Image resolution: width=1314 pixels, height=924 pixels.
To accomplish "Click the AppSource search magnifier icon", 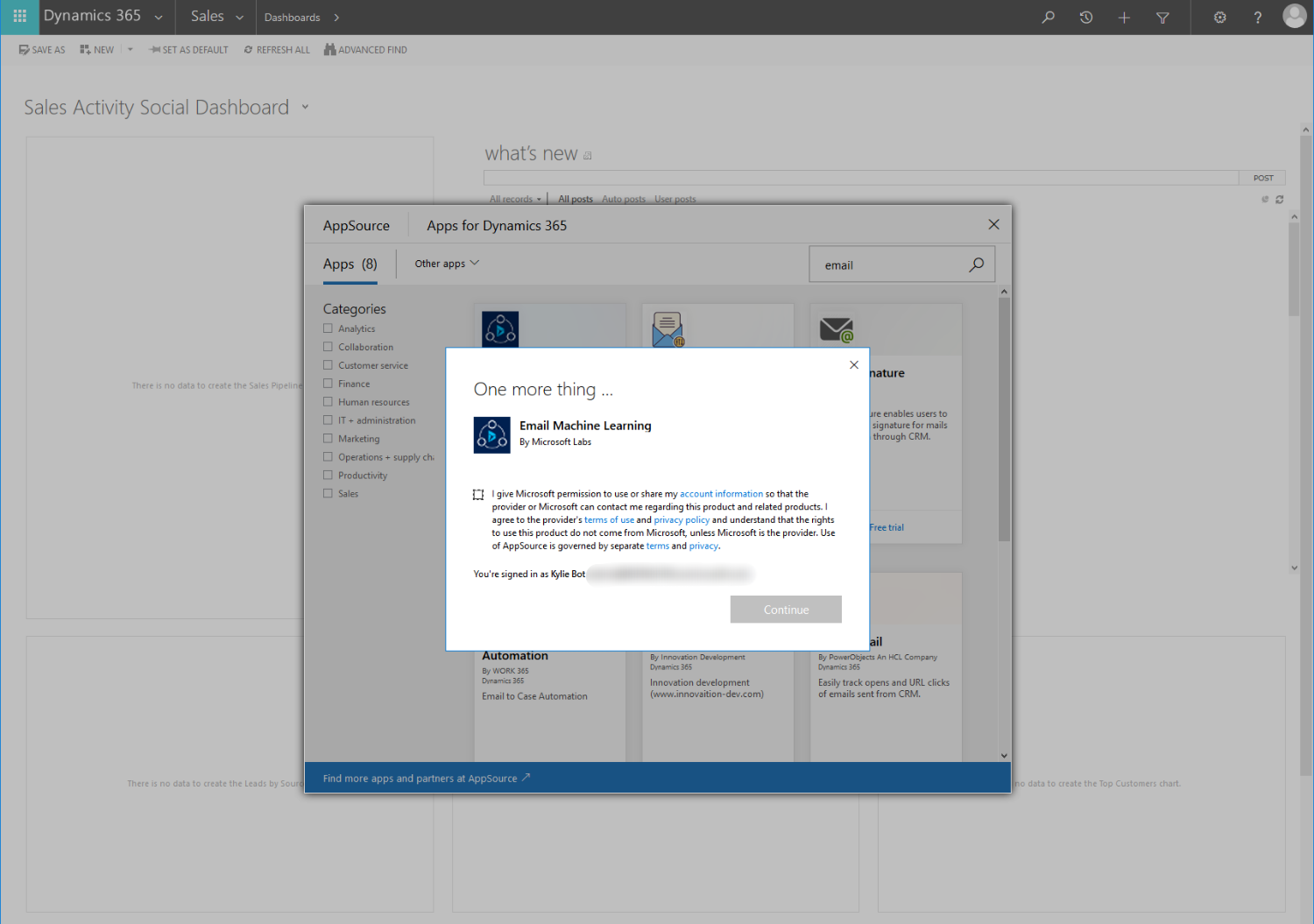I will coord(976,265).
